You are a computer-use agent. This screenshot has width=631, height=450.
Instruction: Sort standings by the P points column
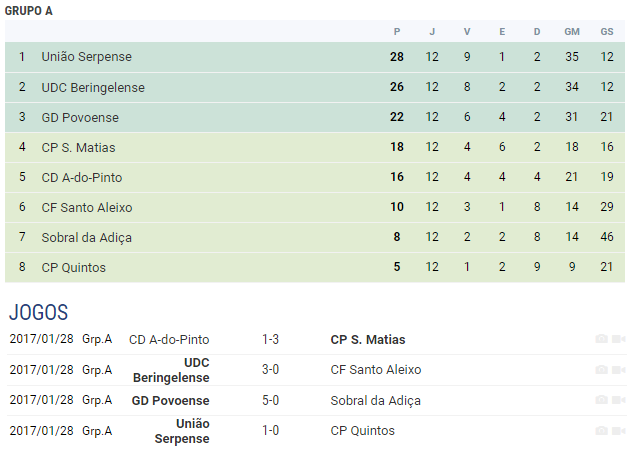(x=397, y=31)
